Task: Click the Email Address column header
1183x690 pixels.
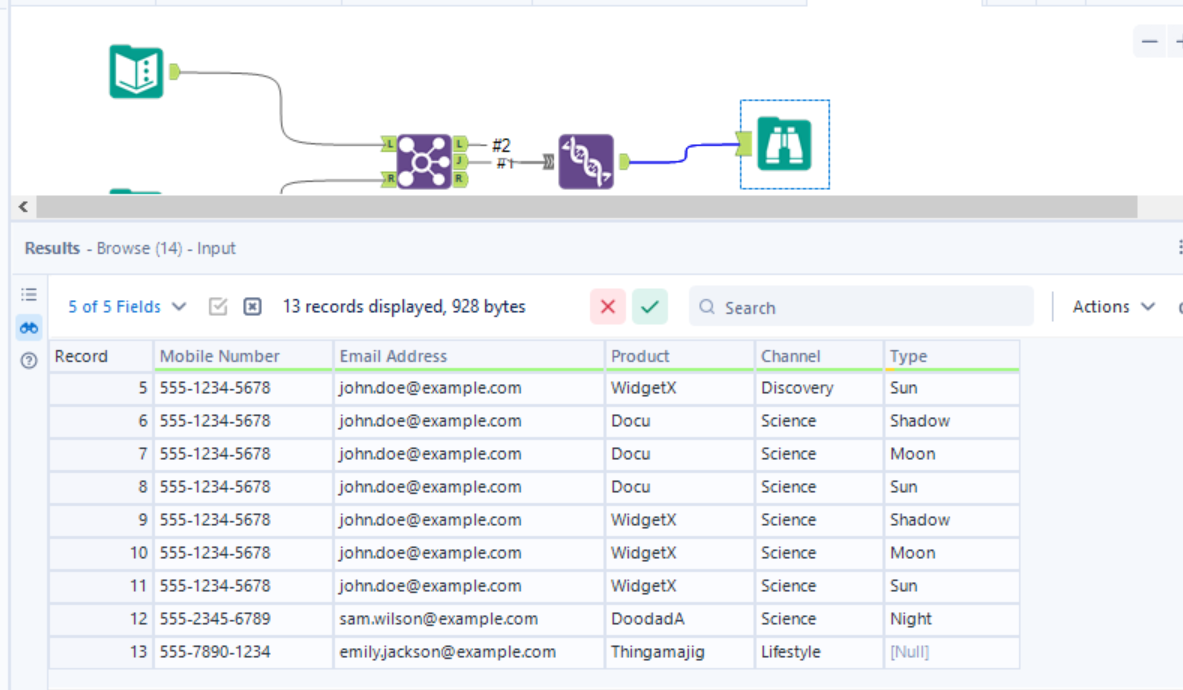Action: pos(393,356)
